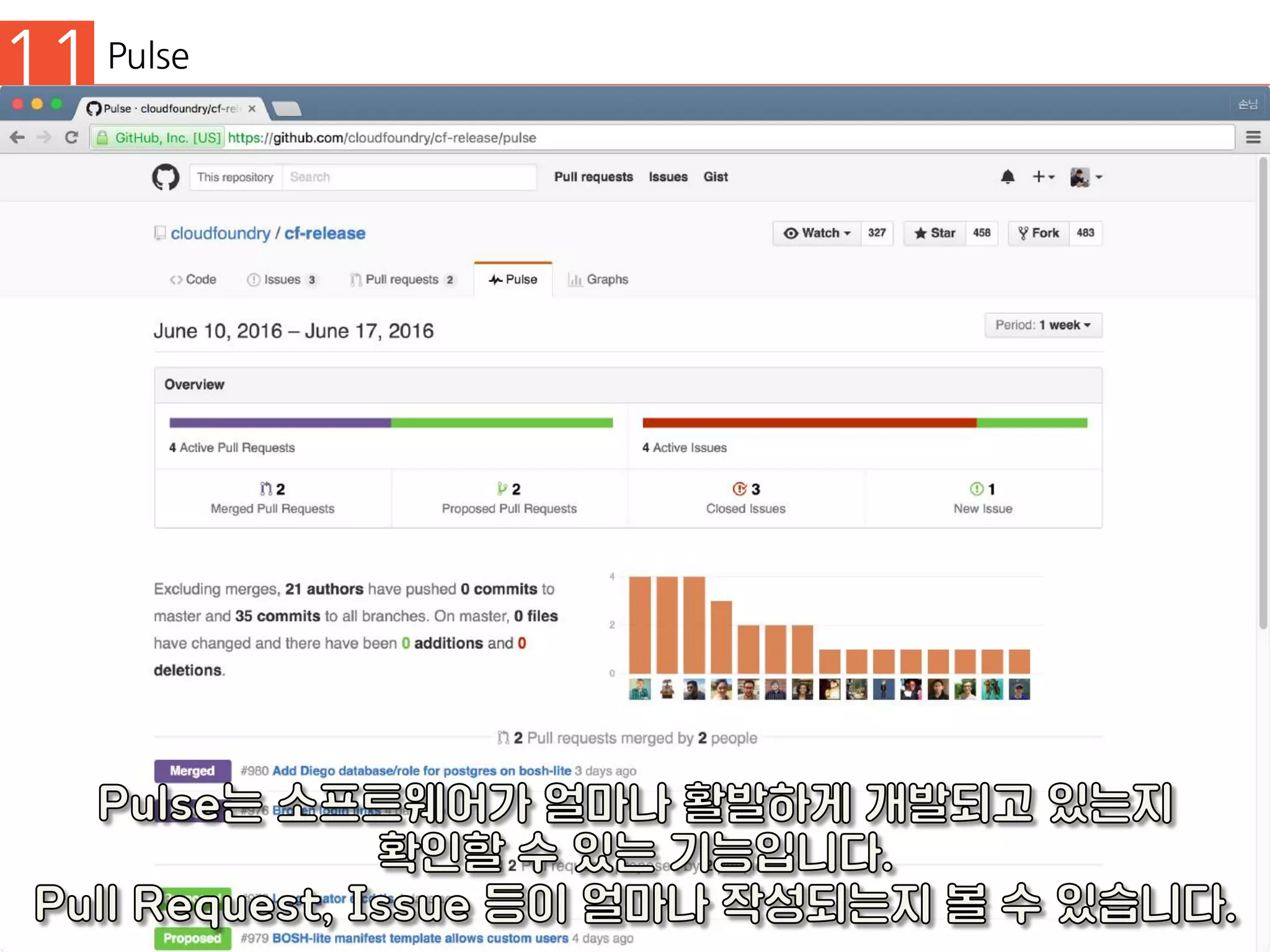Viewport: 1270px width, 952px height.
Task: Click the address bar URL
Action: pyautogui.click(x=382, y=138)
